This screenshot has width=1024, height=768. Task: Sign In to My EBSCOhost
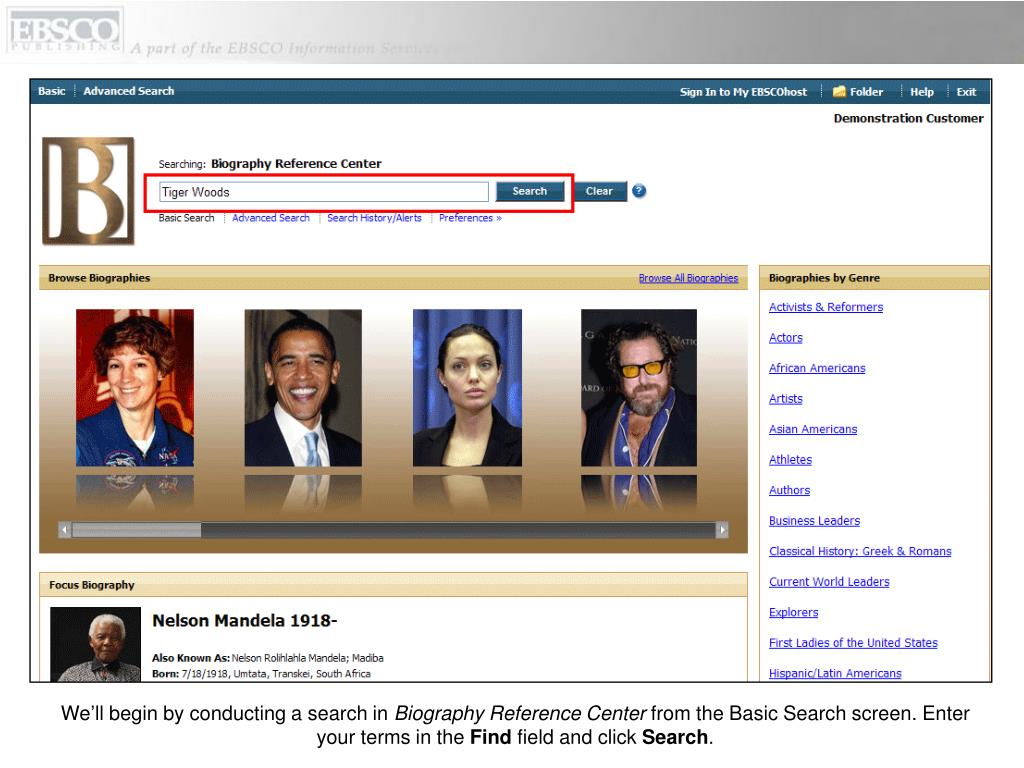click(x=743, y=92)
